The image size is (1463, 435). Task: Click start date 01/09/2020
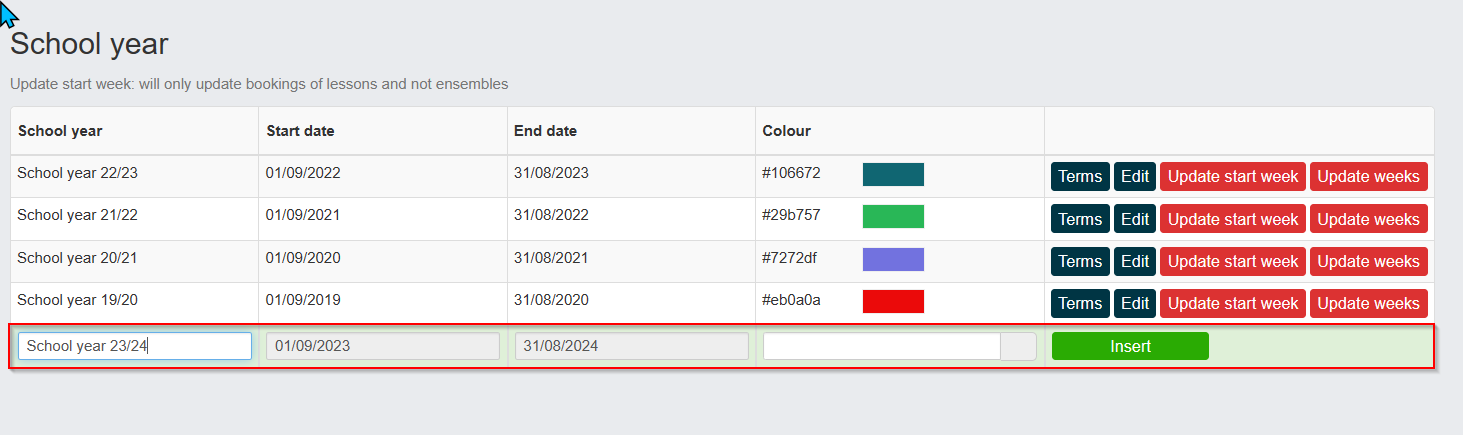[x=303, y=258]
